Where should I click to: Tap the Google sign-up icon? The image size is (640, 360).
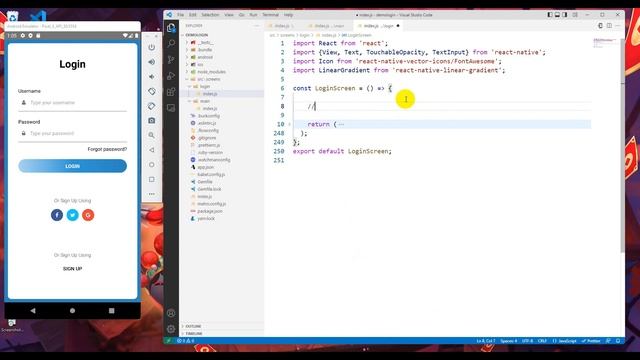[88, 215]
